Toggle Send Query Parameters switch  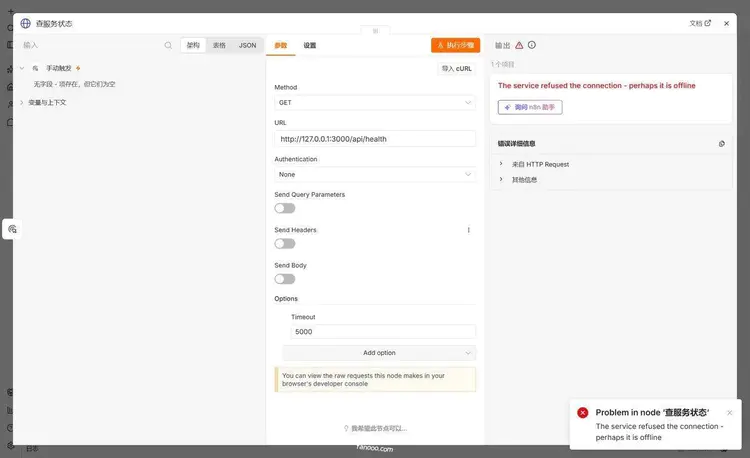click(x=285, y=208)
